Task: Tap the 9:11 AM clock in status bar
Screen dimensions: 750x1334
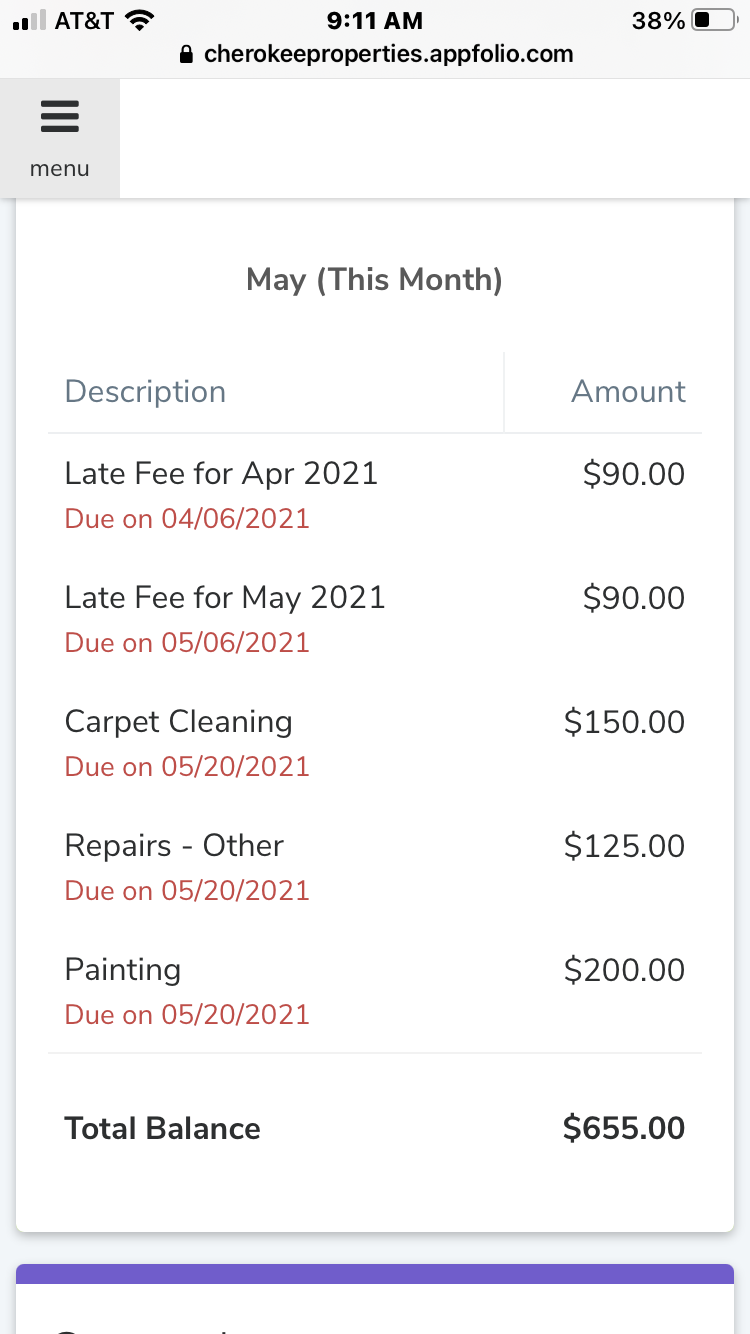Action: click(375, 20)
